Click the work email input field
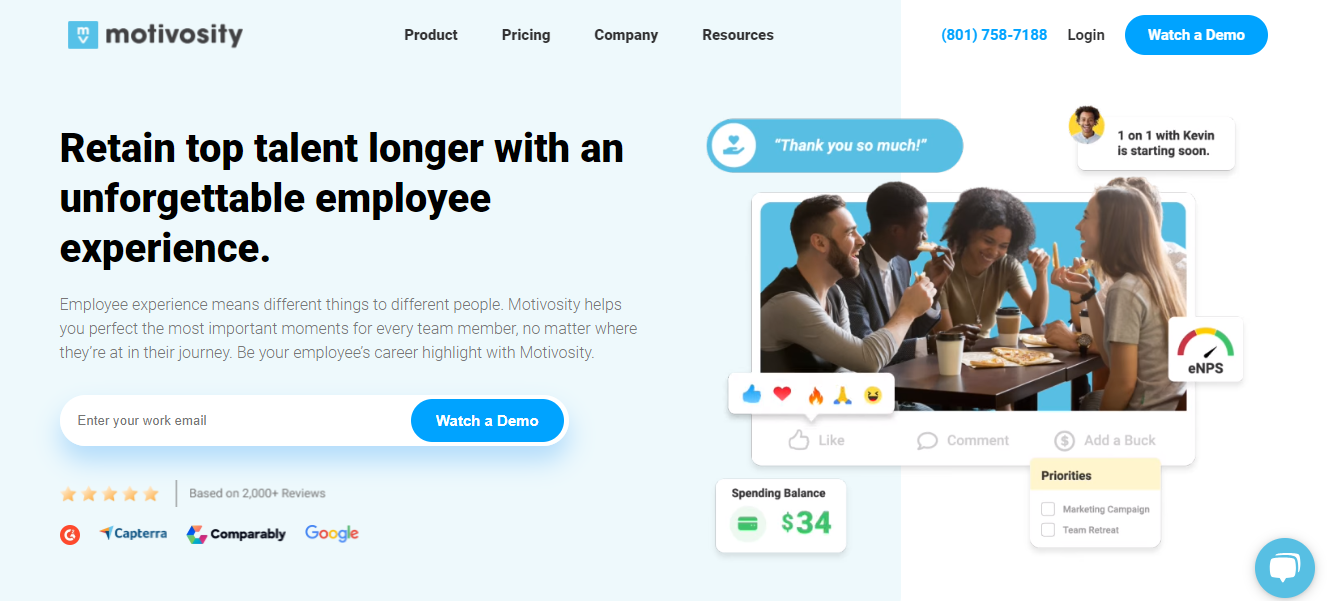 (x=236, y=420)
